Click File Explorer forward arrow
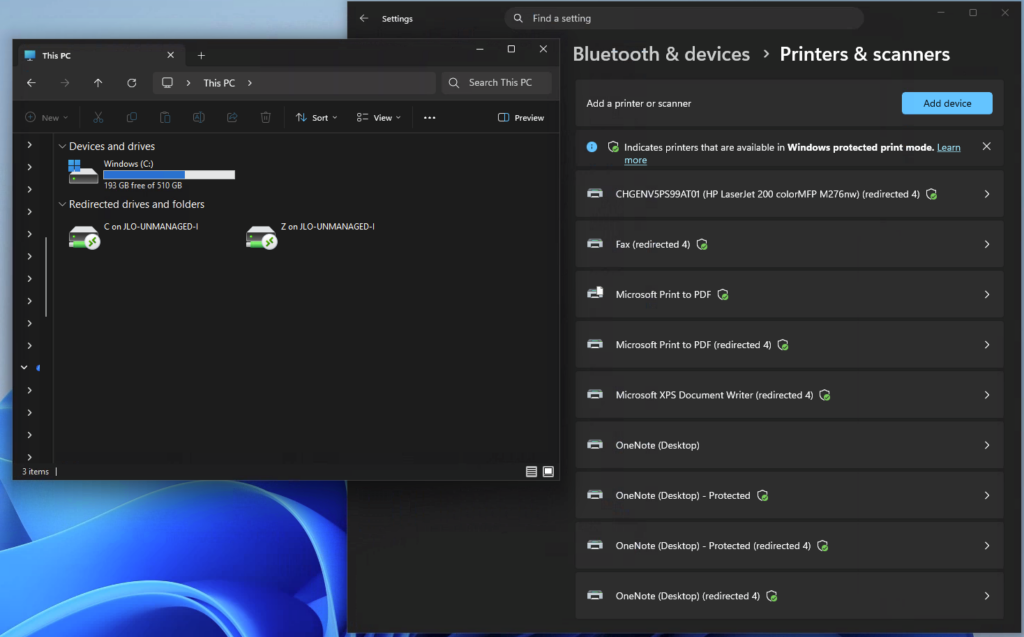Screen dimensions: 1024x637 65,83
